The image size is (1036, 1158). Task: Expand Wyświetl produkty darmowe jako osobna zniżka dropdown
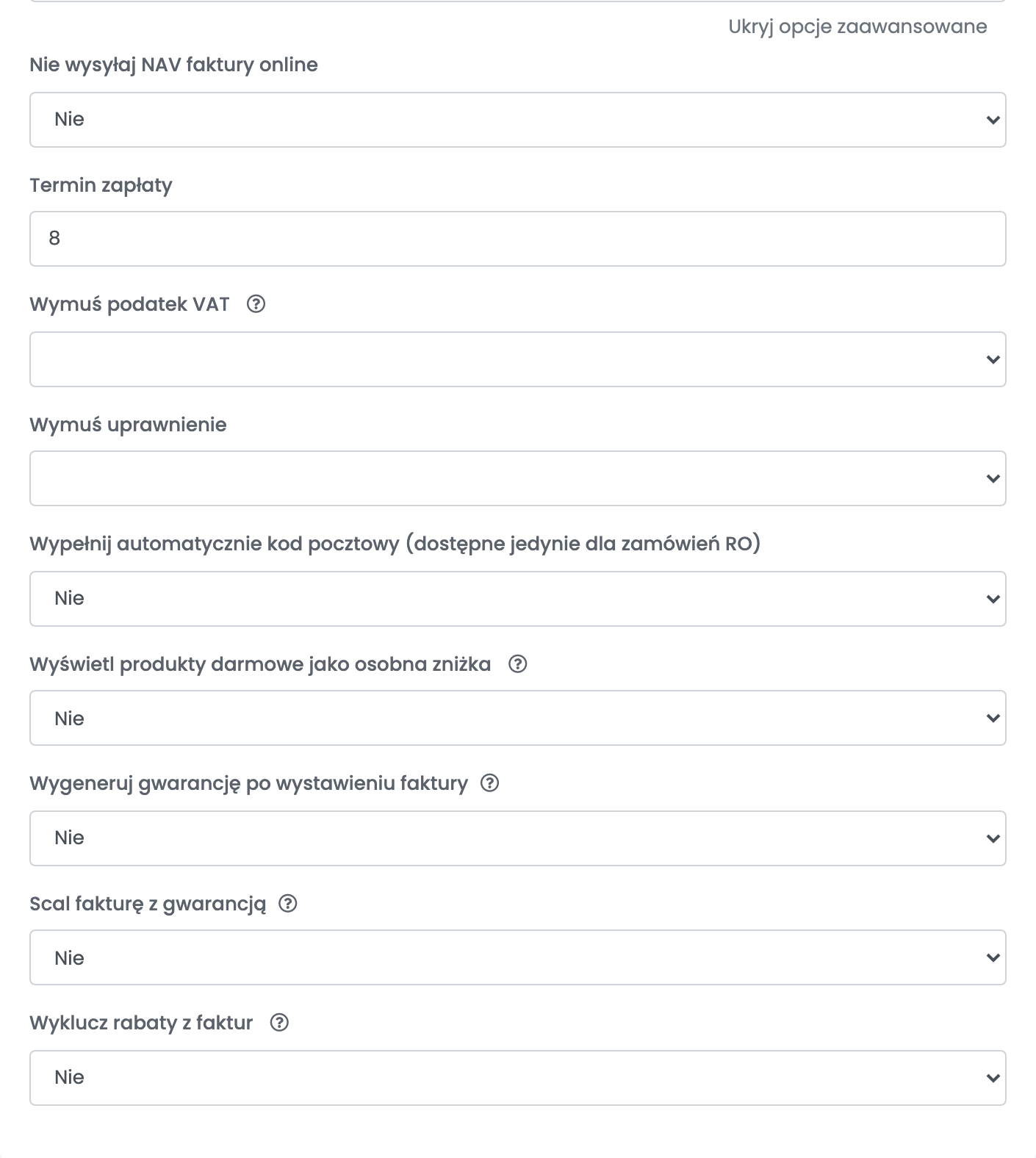pyautogui.click(x=518, y=718)
